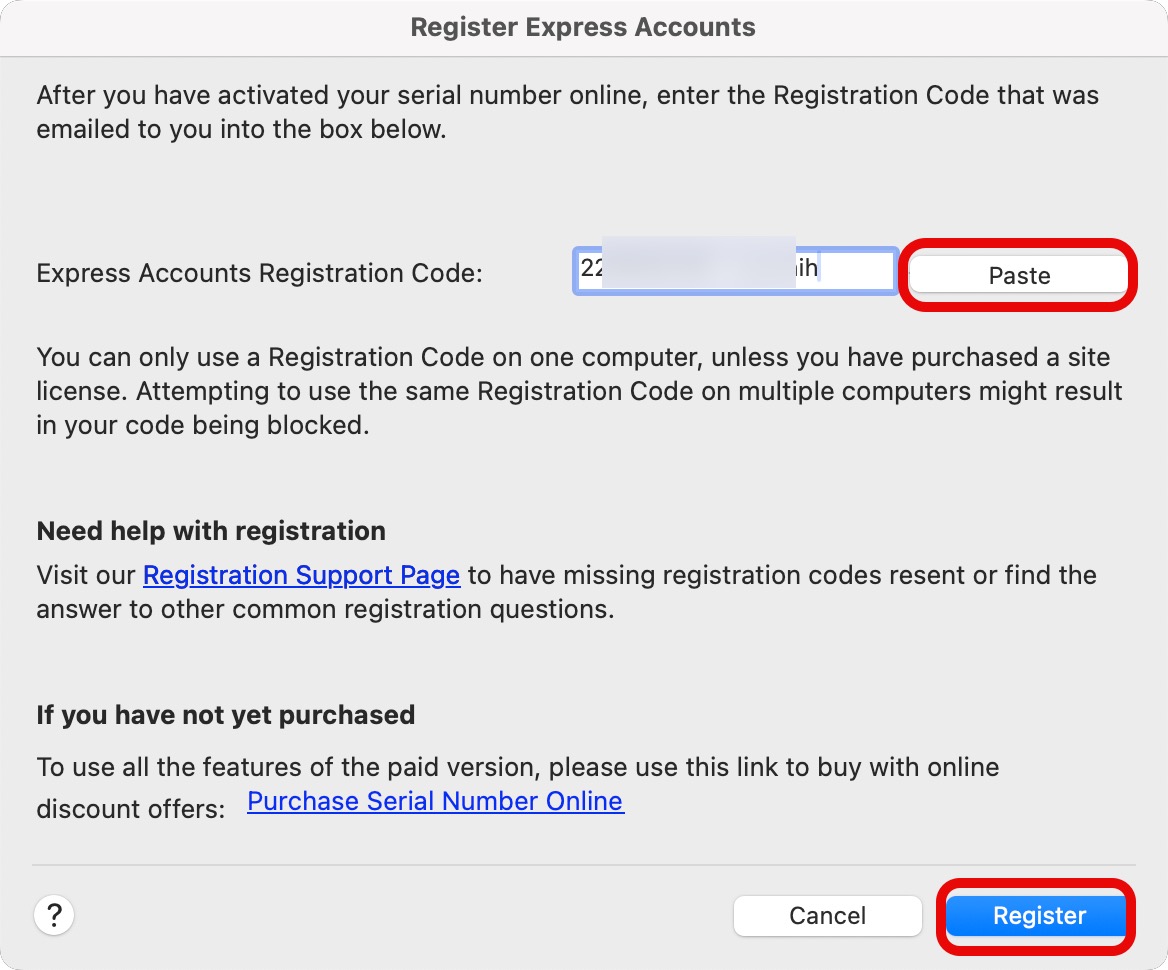
Task: Click the blue Register button
Action: [1038, 916]
